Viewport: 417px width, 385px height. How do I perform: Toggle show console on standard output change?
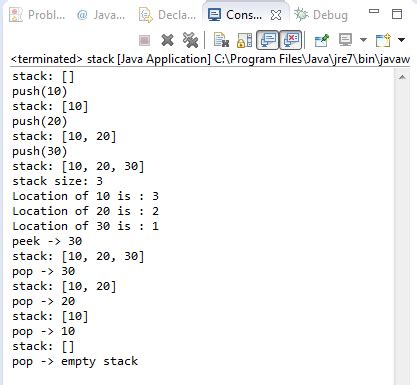pyautogui.click(x=267, y=40)
